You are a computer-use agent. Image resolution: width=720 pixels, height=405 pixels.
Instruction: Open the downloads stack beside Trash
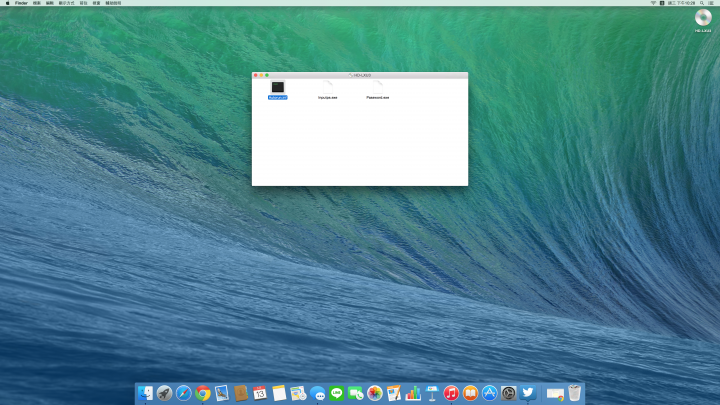tap(555, 394)
